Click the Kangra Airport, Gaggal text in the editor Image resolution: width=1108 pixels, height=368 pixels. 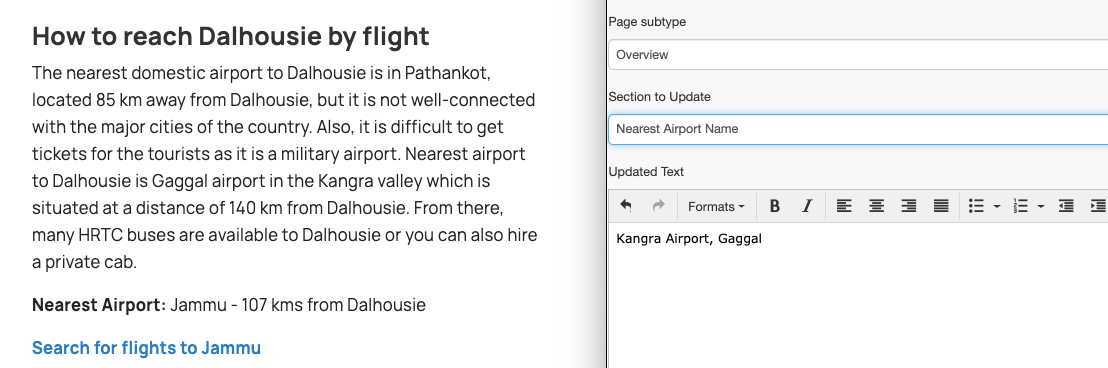point(689,239)
